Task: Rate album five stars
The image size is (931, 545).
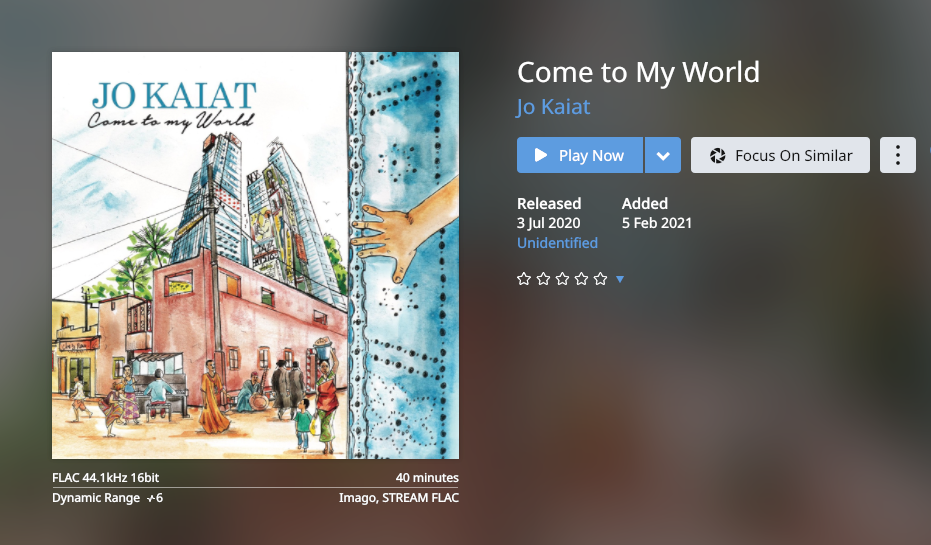Action: click(600, 278)
